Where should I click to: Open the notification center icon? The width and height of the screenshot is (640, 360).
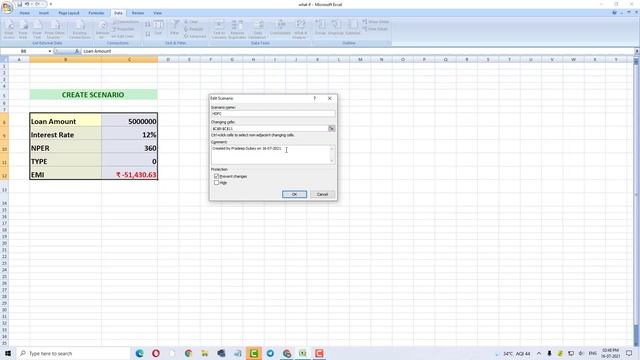click(x=629, y=353)
